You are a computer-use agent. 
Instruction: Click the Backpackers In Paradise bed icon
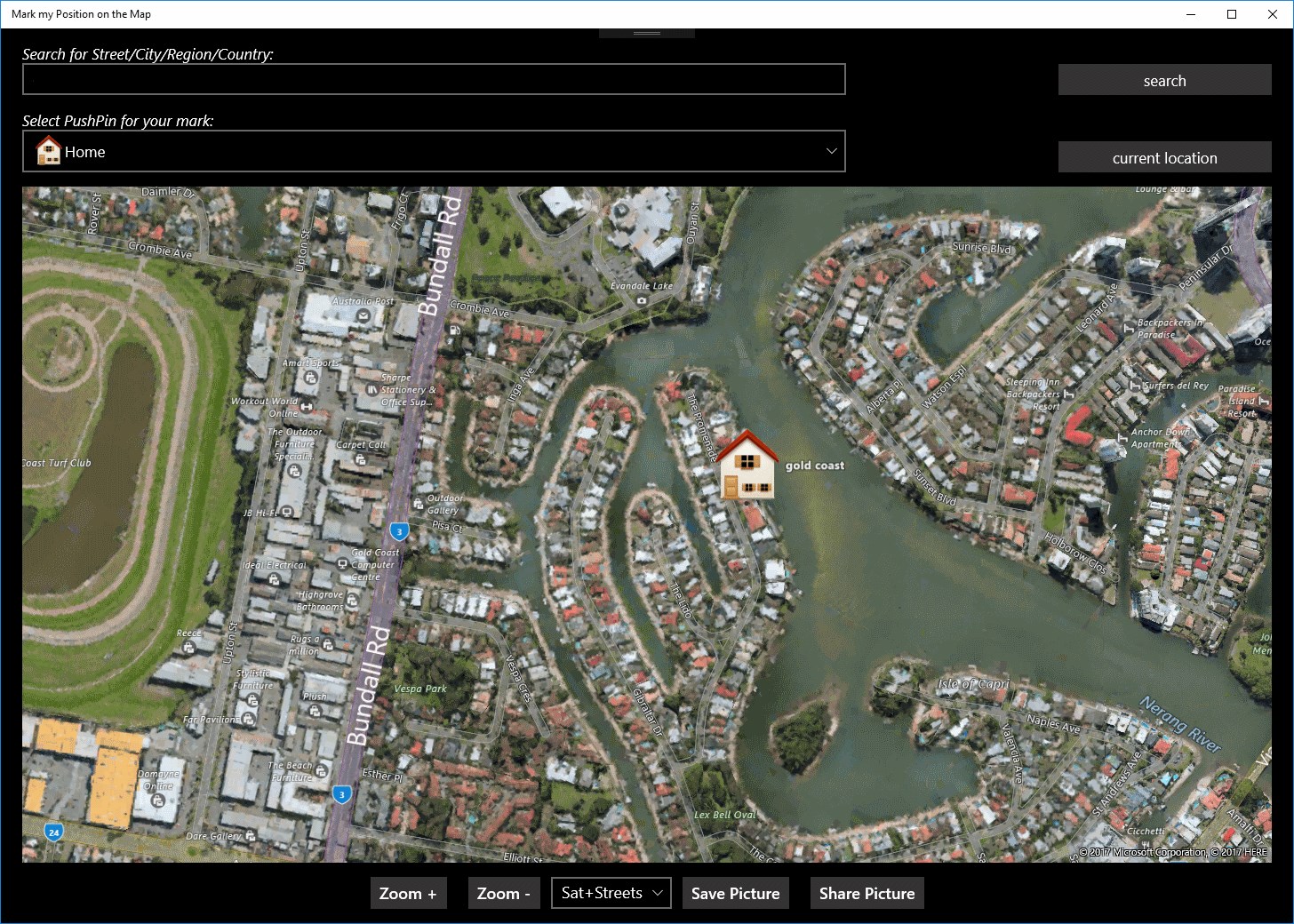[x=1130, y=329]
